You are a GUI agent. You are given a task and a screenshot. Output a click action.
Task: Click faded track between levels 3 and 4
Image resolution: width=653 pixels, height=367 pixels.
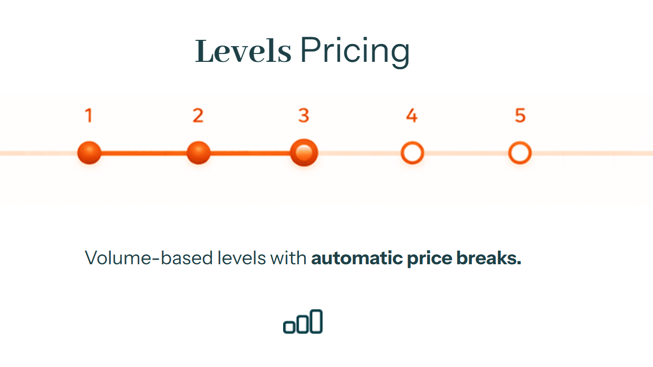click(359, 153)
